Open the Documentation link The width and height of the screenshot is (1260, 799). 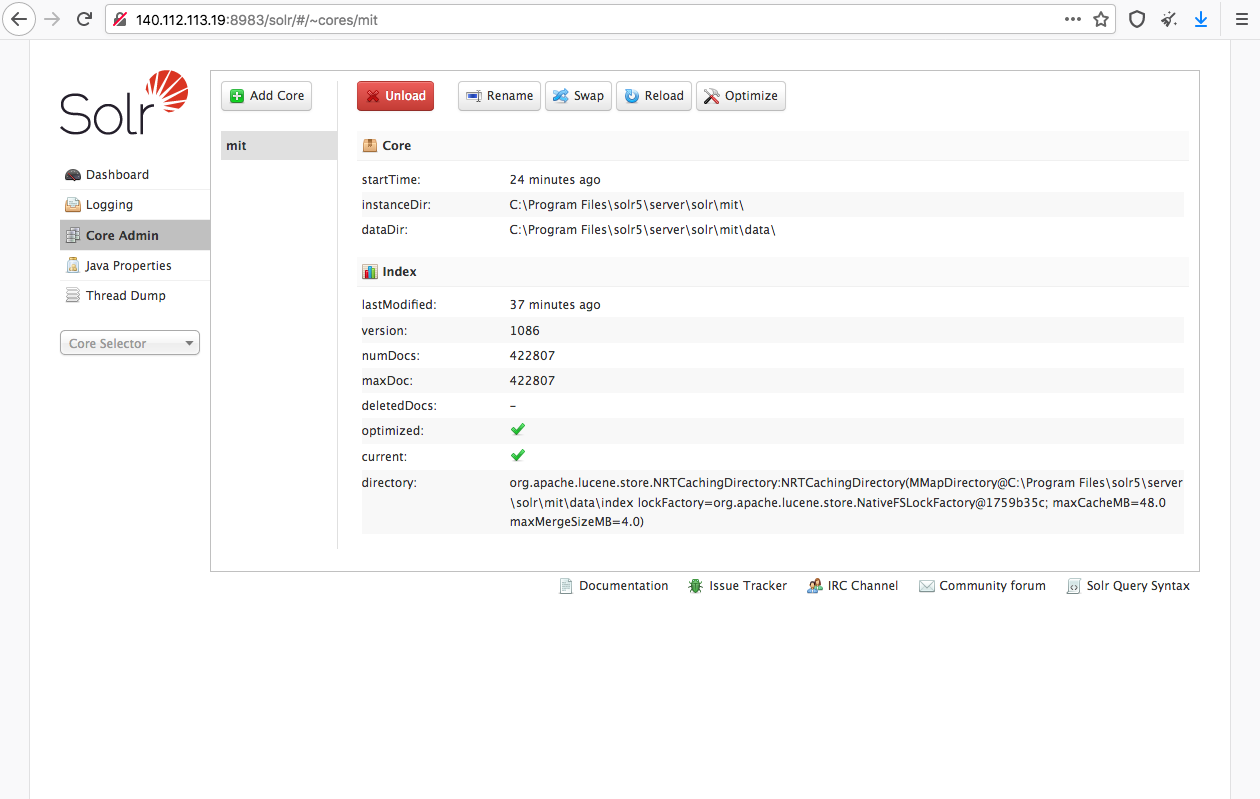point(614,586)
